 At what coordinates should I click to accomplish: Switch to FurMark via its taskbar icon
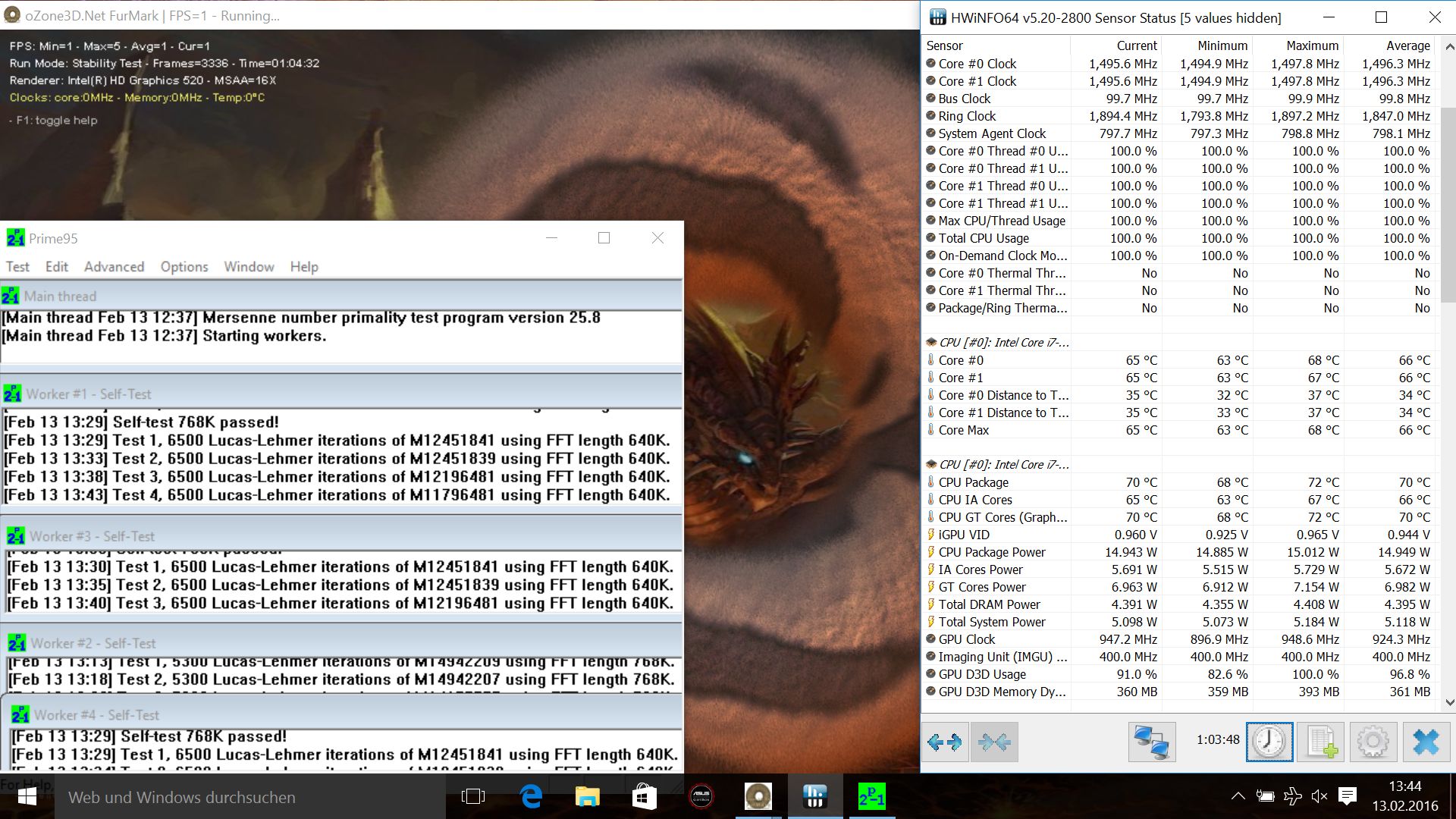click(x=758, y=797)
